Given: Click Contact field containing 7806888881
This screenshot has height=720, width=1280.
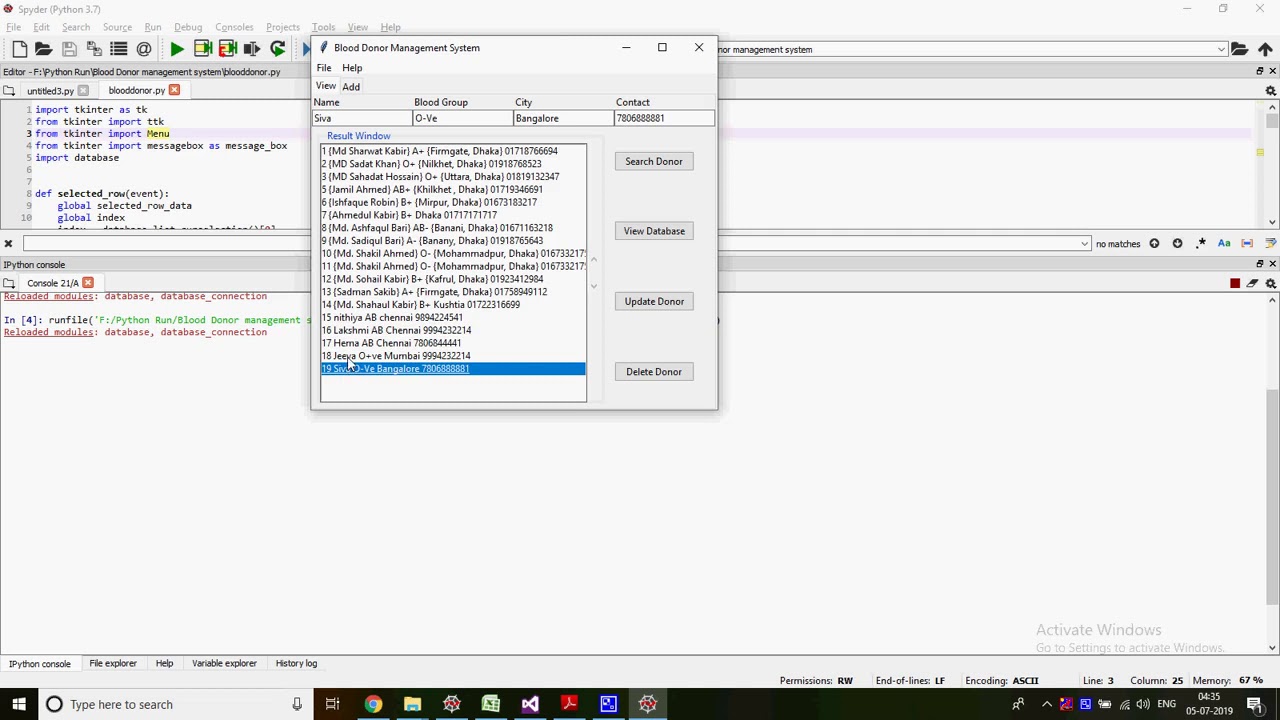Looking at the screenshot, I should pos(665,118).
